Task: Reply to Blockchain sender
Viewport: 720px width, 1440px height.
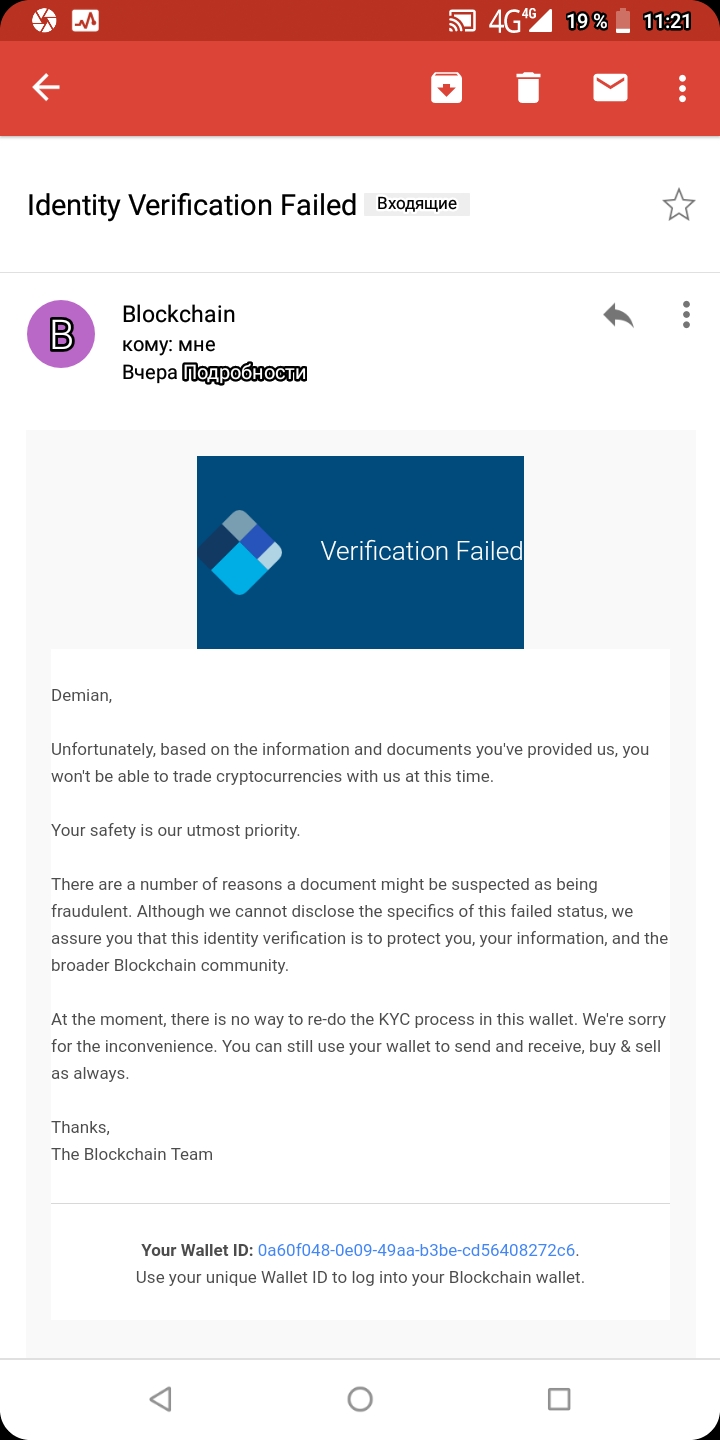Action: (618, 316)
